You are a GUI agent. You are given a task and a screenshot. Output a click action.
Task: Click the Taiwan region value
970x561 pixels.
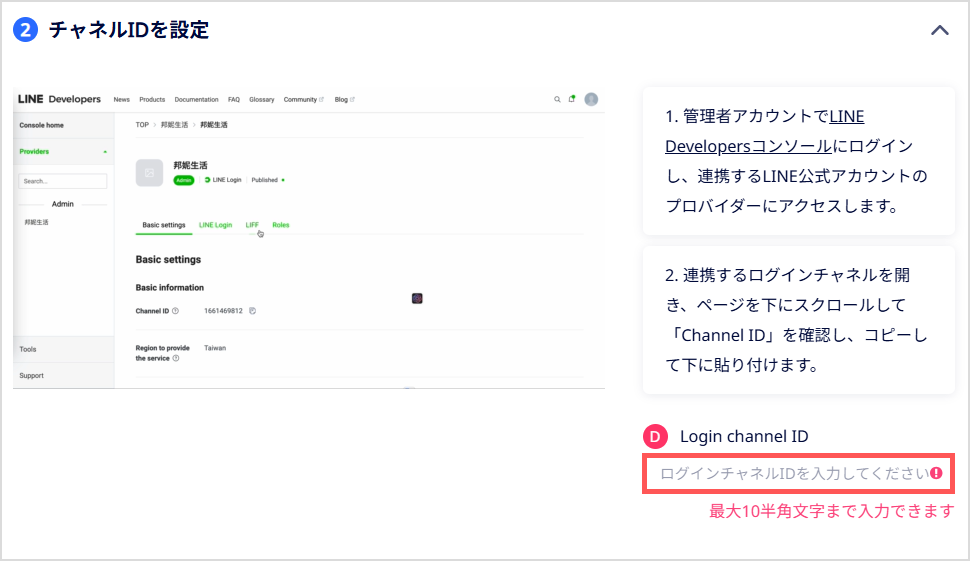point(215,348)
